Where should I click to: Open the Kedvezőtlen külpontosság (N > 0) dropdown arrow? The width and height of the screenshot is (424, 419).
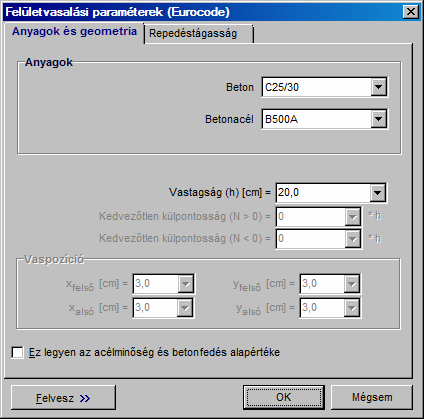352,217
